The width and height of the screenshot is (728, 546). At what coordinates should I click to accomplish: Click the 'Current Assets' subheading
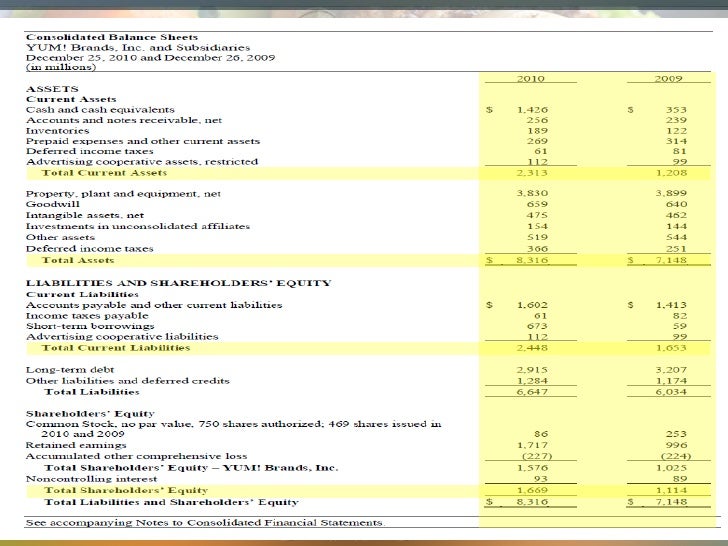click(71, 99)
